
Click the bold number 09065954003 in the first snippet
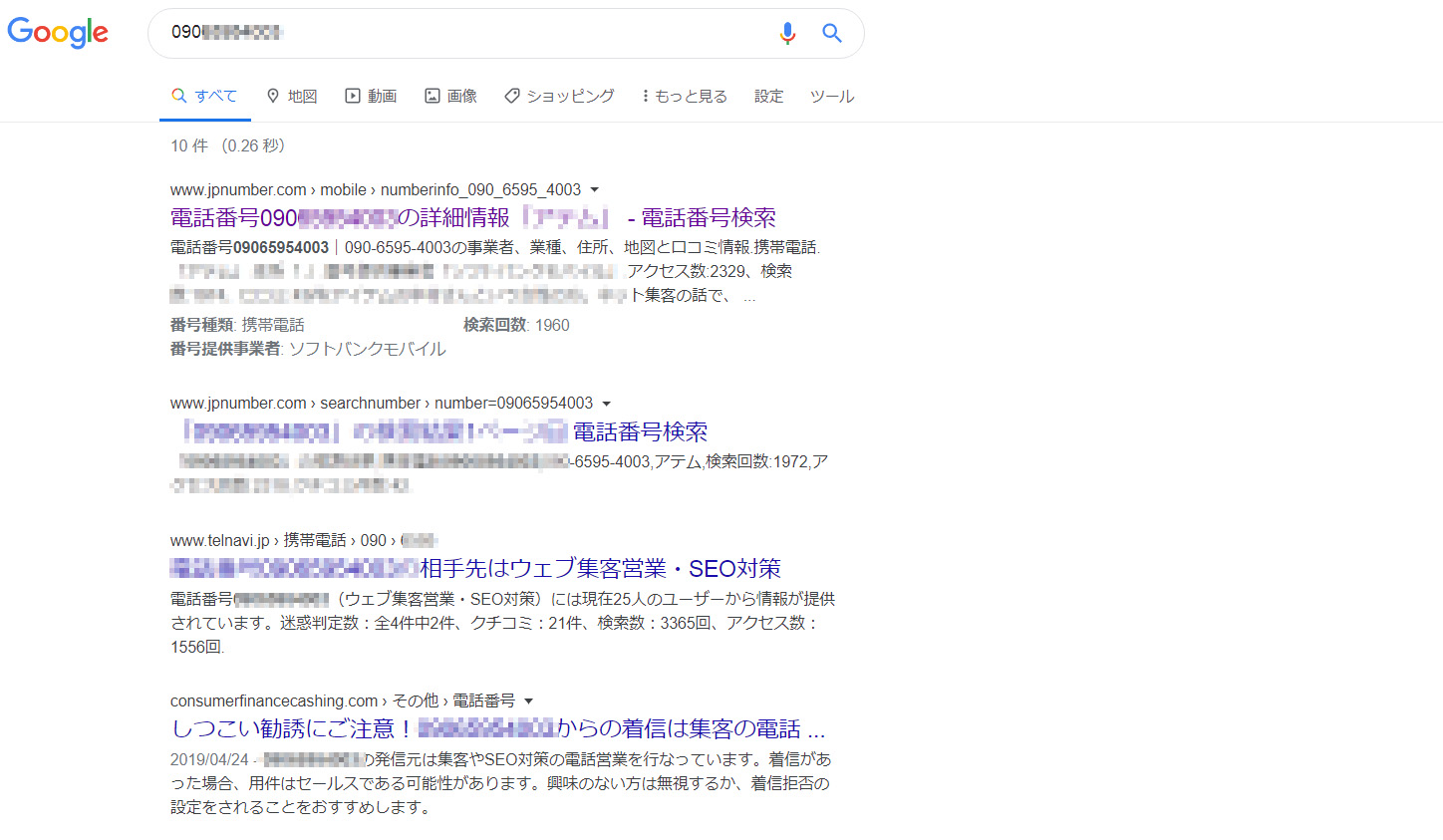[281, 247]
